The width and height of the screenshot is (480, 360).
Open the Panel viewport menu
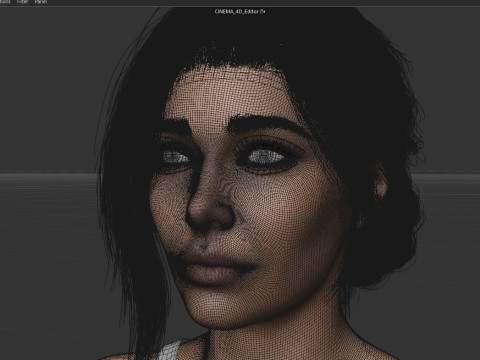[x=41, y=2]
